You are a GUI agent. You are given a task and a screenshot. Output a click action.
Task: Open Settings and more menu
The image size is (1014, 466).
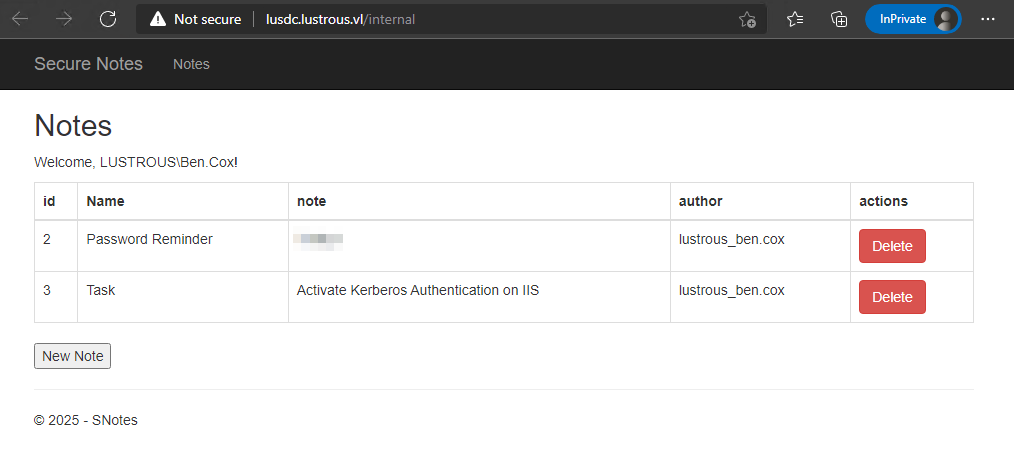point(988,19)
